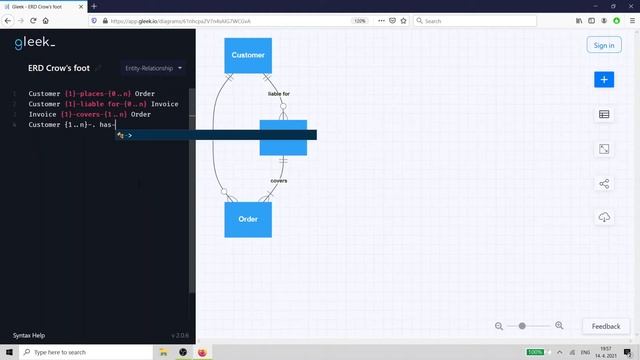Click code line 'Invoice {1}-covers-{1..n} Order'

tap(90, 114)
